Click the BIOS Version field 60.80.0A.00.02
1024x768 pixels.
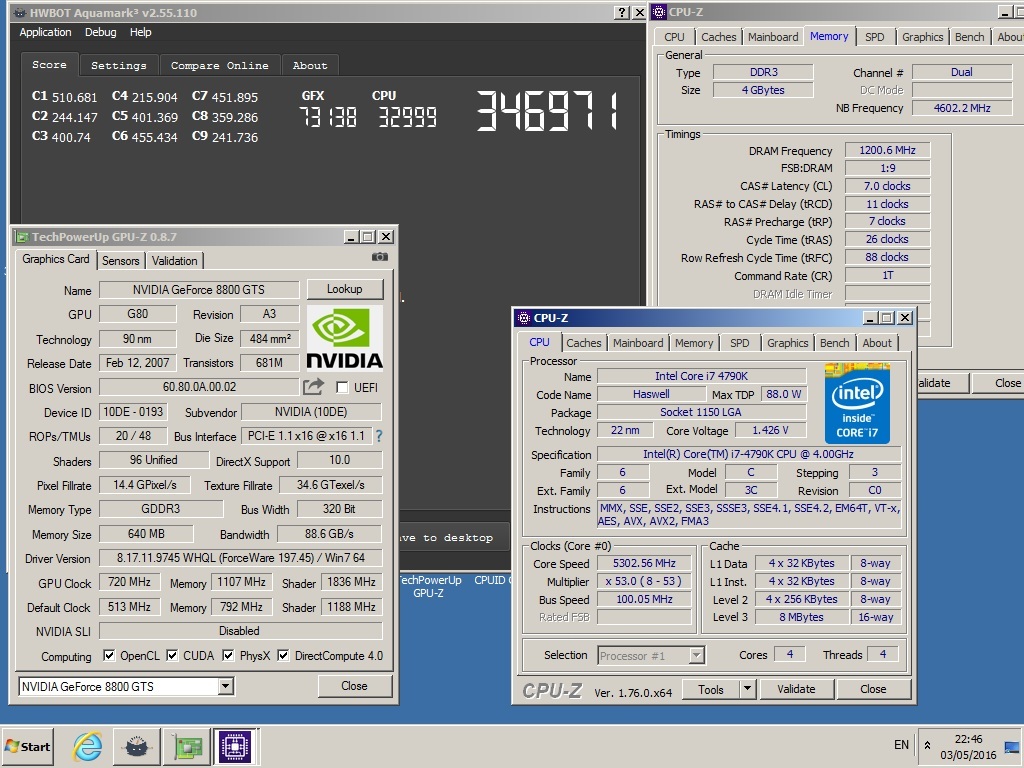[x=199, y=387]
